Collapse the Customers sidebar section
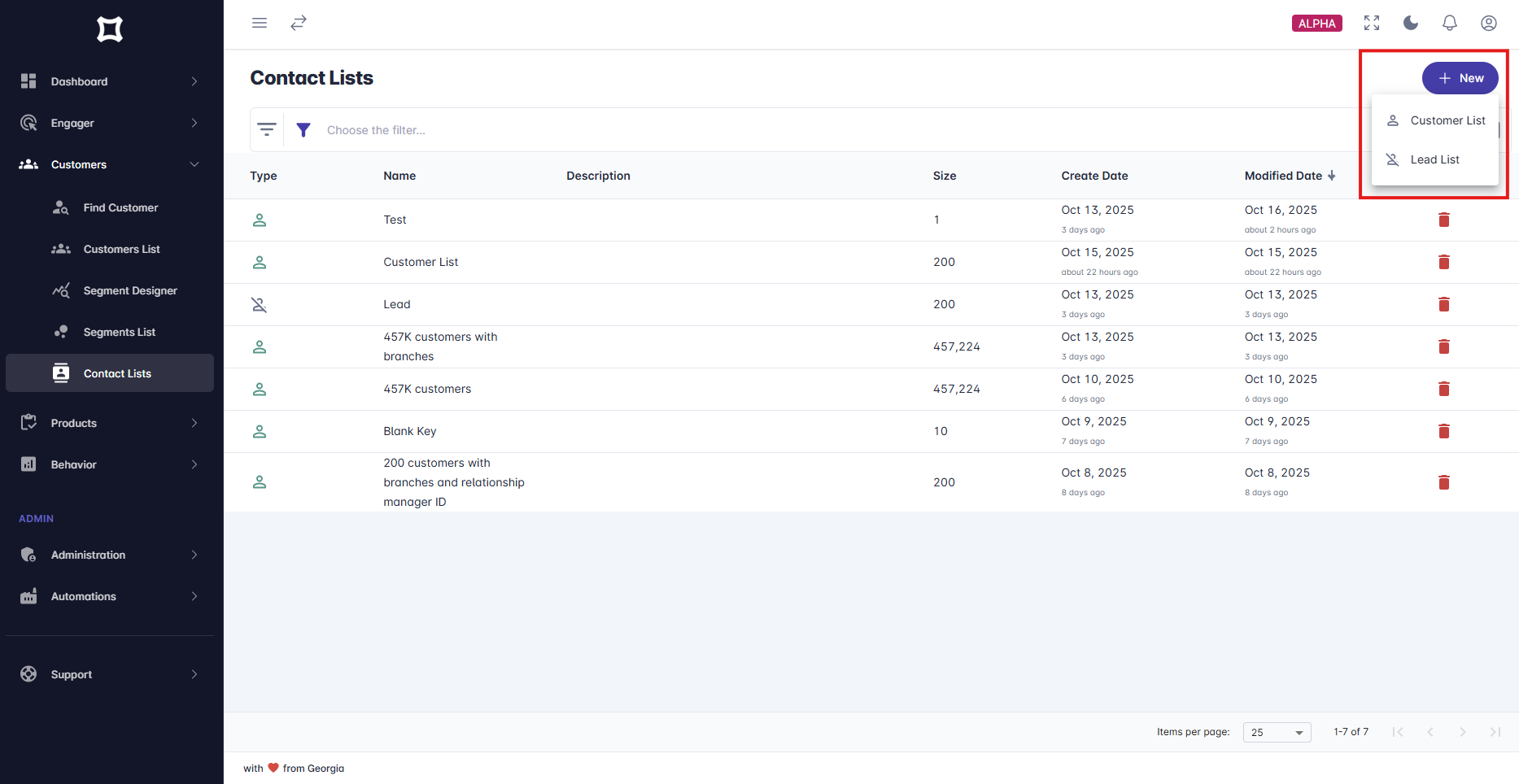Viewport: 1519px width, 784px height. point(194,164)
